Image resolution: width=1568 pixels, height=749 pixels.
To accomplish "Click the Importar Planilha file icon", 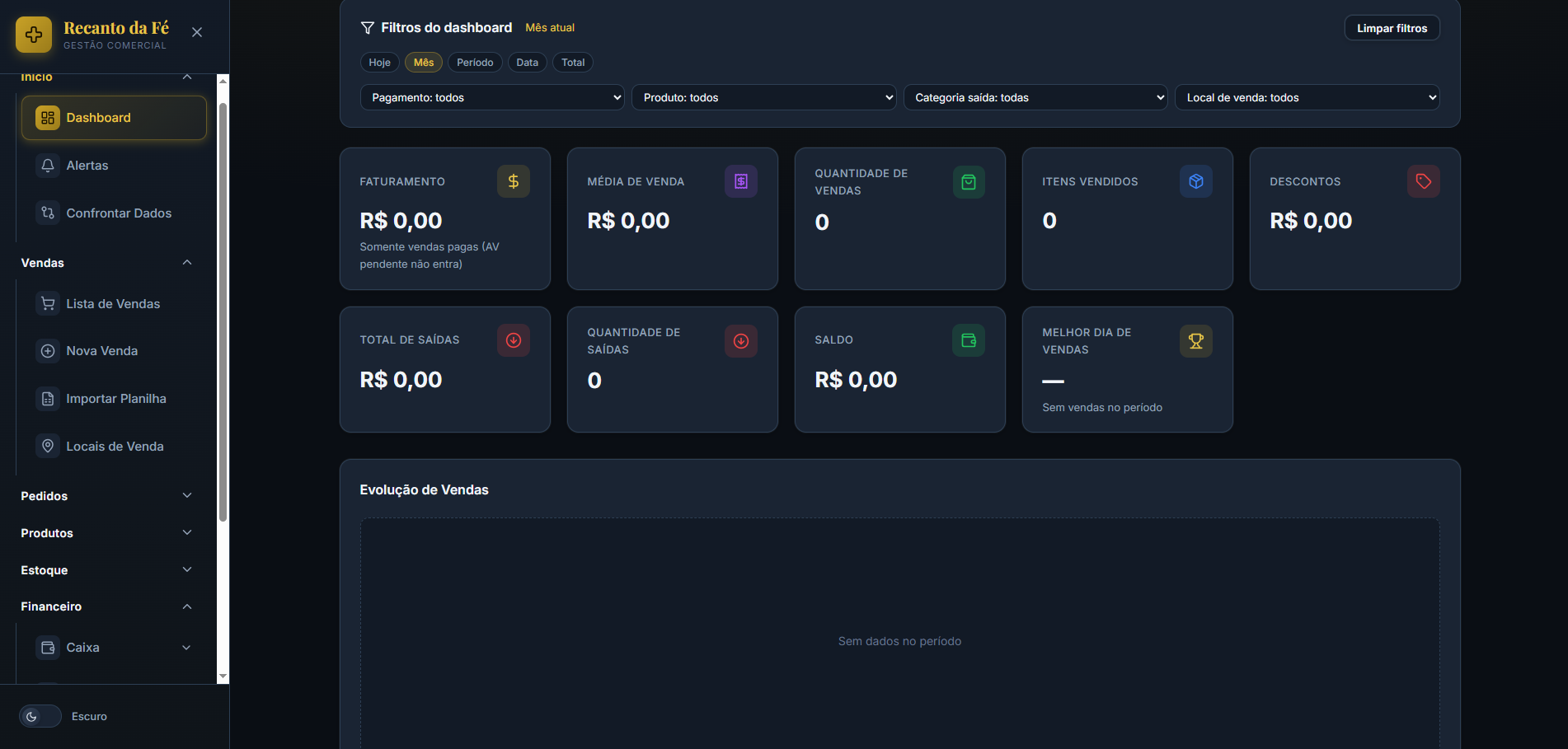I will click(48, 399).
